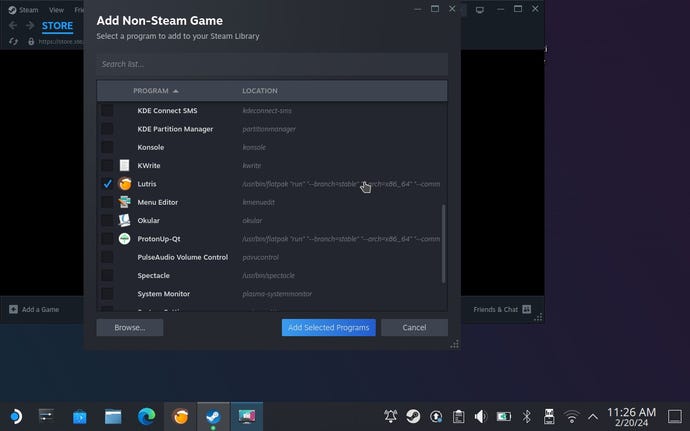Cancel the Add Non-Steam Game dialog
690x431 pixels.
pos(414,327)
